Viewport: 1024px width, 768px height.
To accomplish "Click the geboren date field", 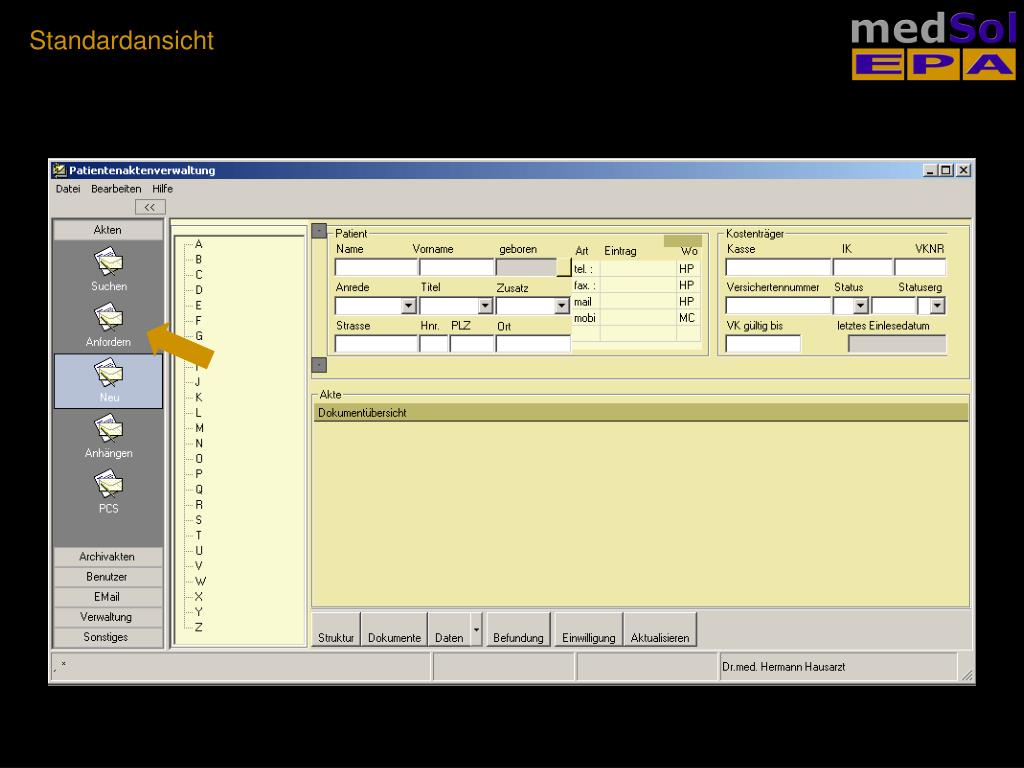I will (526, 267).
